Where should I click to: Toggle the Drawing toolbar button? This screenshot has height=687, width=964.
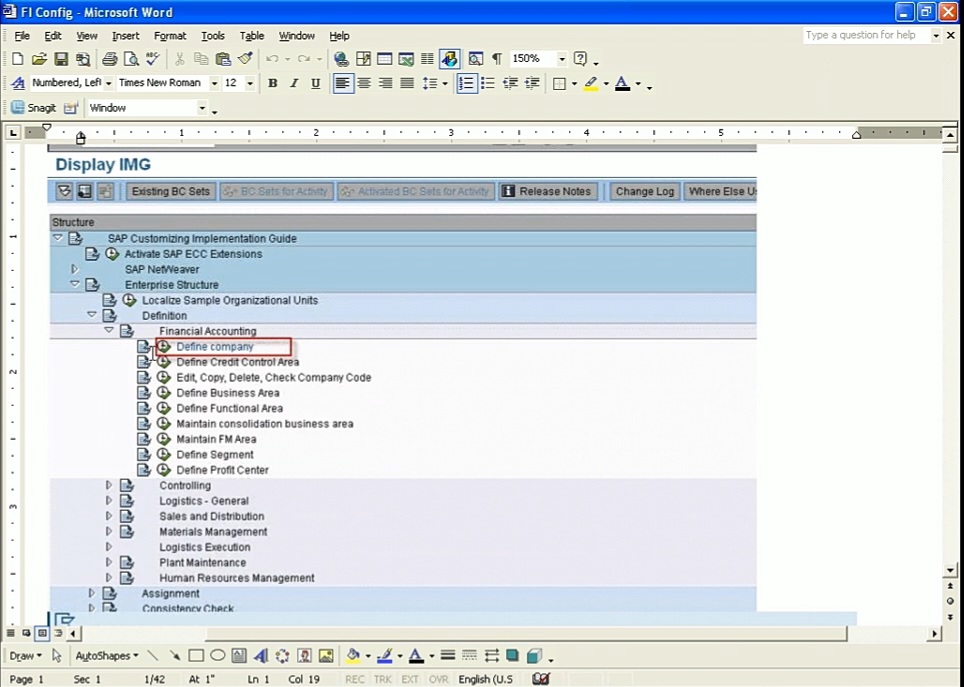tap(449, 59)
